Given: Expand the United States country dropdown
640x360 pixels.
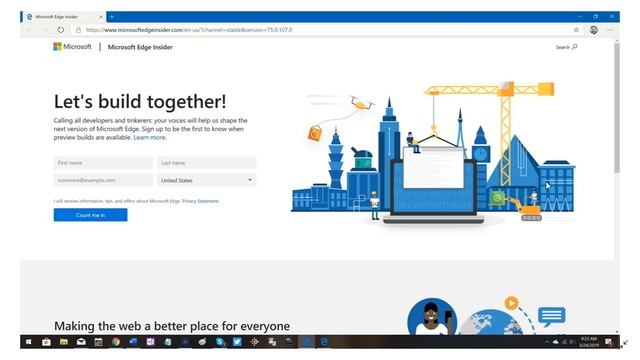Looking at the screenshot, I should [207, 180].
